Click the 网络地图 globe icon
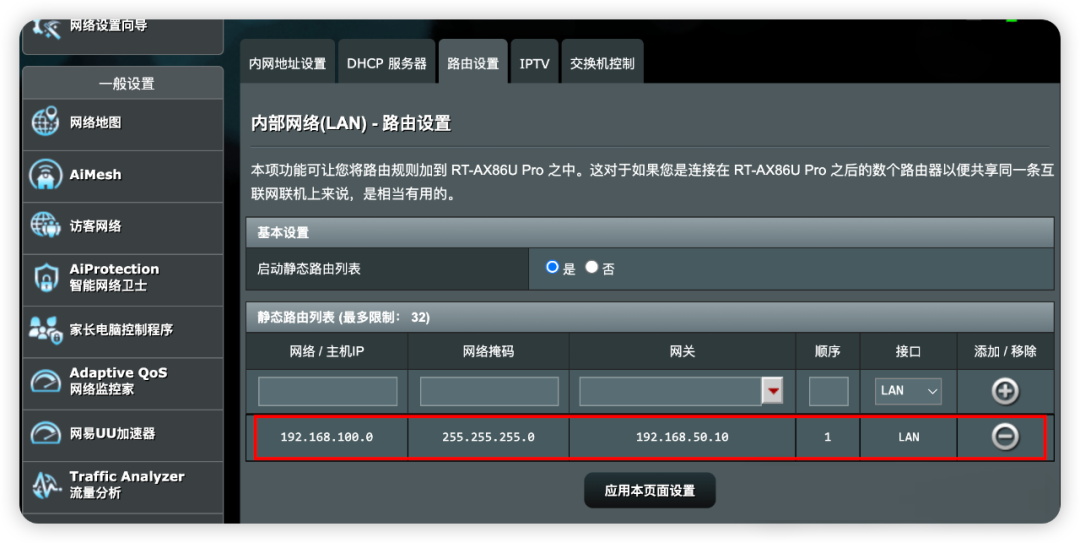Image resolution: width=1080 pixels, height=543 pixels. [46, 123]
